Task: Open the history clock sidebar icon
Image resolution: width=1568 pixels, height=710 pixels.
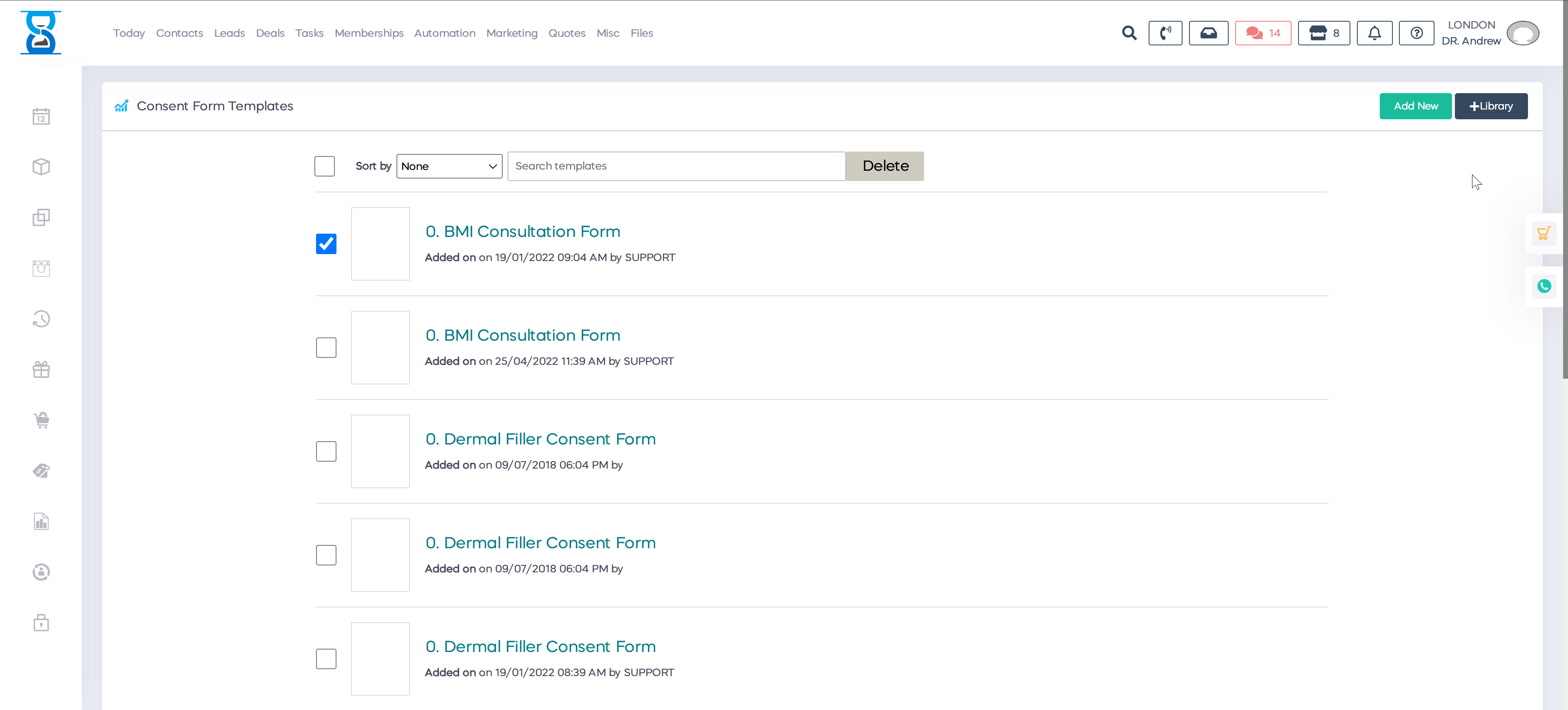Action: pos(41,319)
